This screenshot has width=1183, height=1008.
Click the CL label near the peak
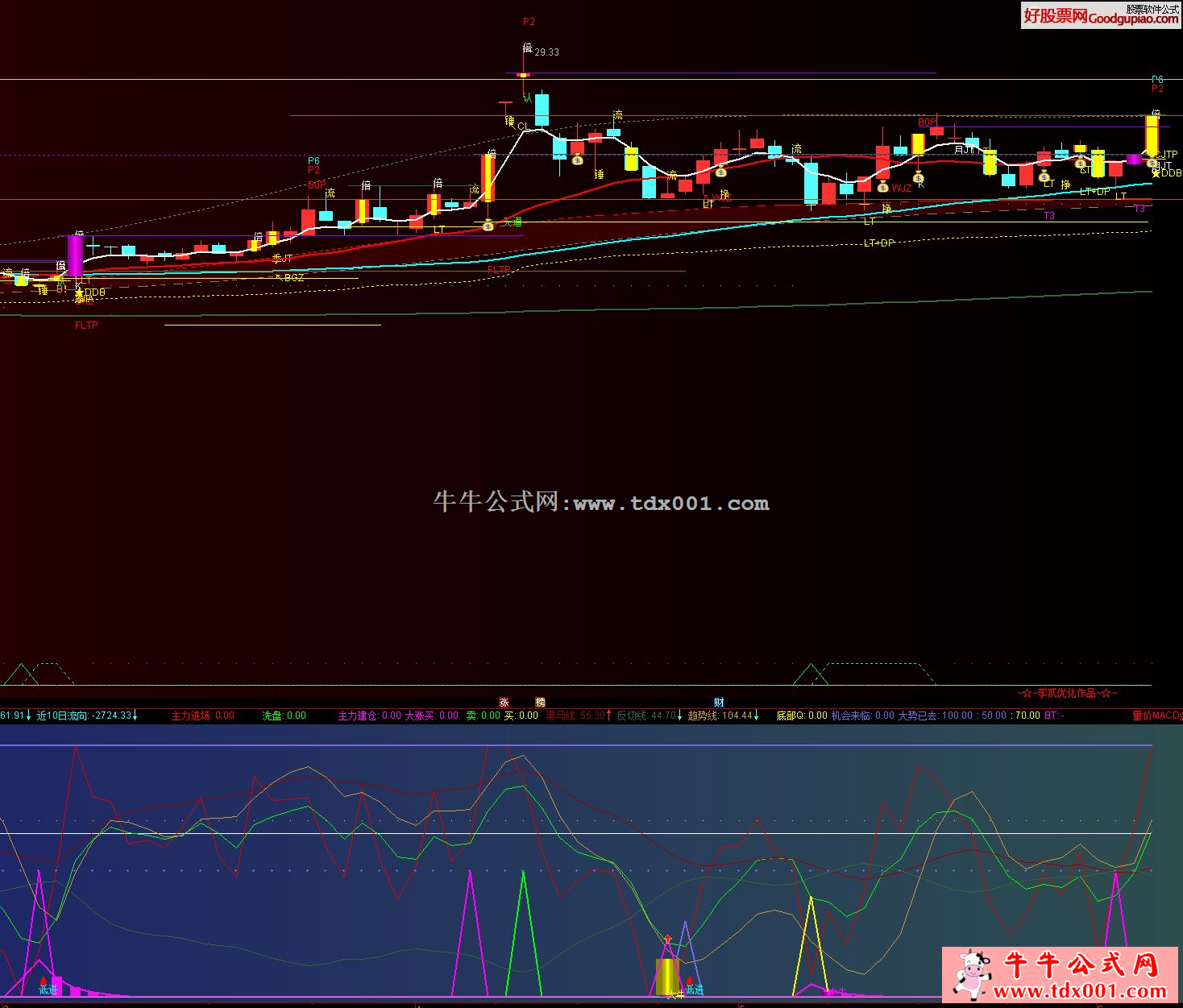524,127
